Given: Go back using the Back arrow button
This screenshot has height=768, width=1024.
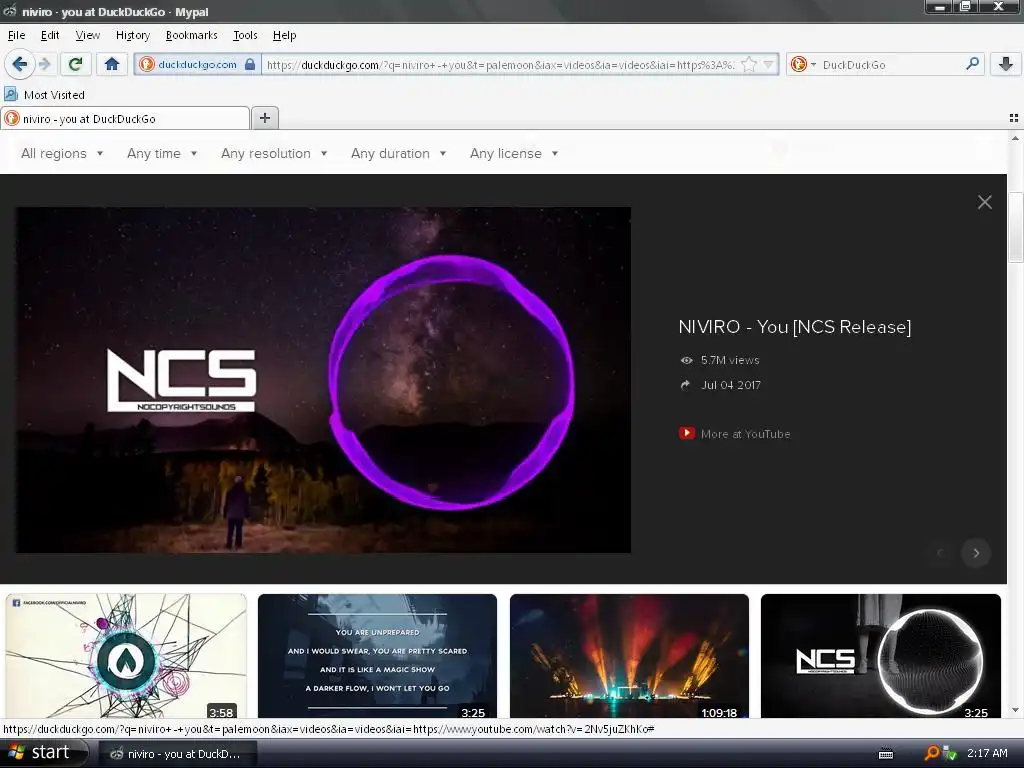Looking at the screenshot, I should pyautogui.click(x=19, y=64).
